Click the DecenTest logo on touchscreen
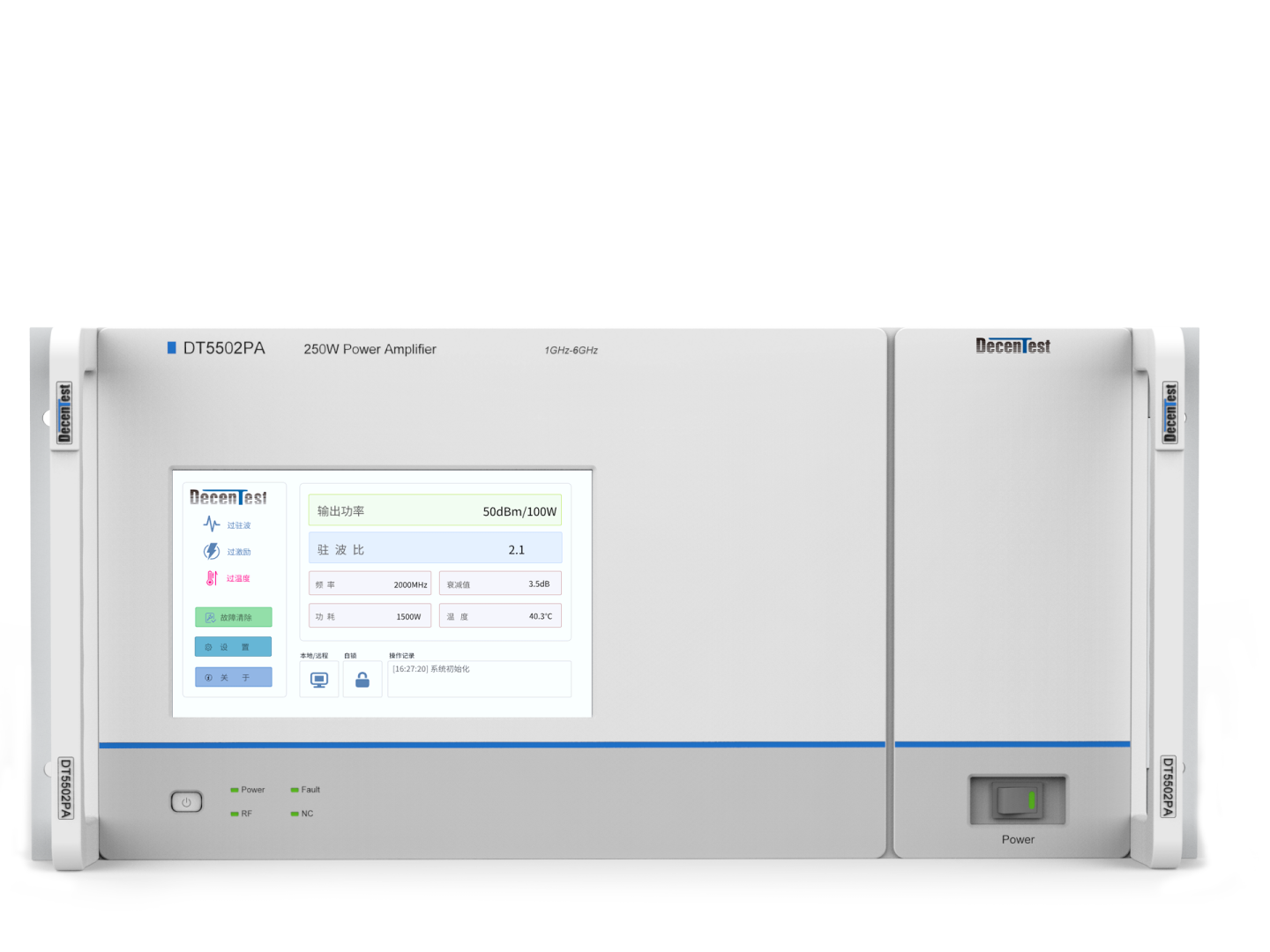 pyautogui.click(x=228, y=497)
